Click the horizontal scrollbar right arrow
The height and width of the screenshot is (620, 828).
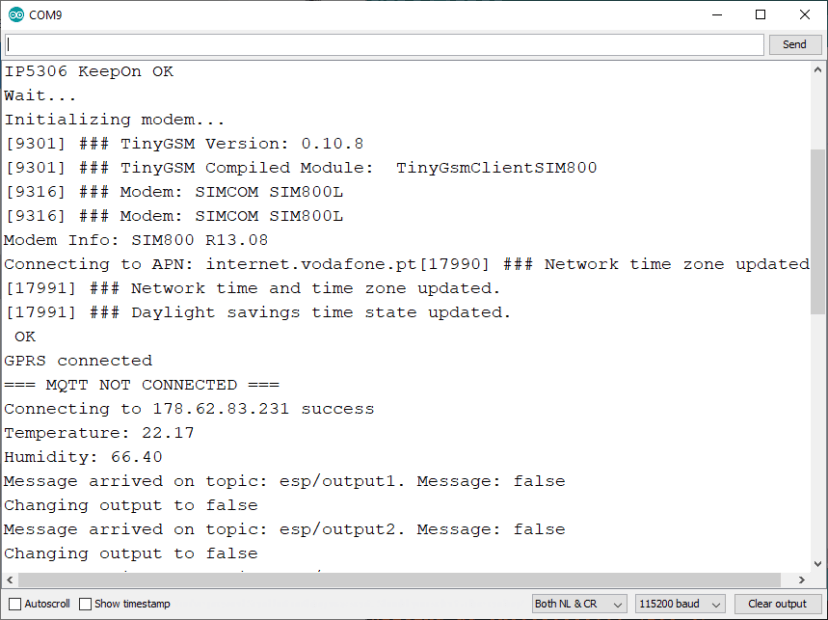(802, 579)
